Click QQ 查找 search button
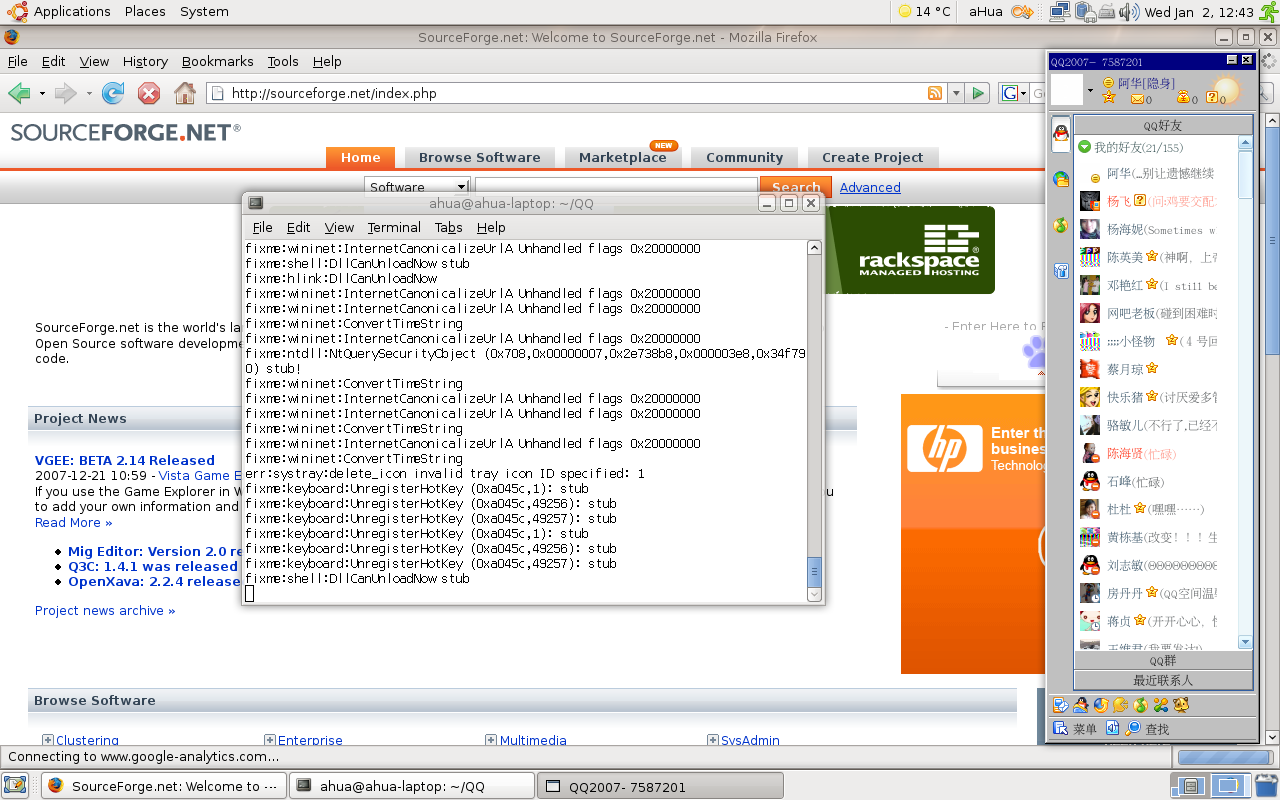The height and width of the screenshot is (800, 1280). tap(1147, 729)
